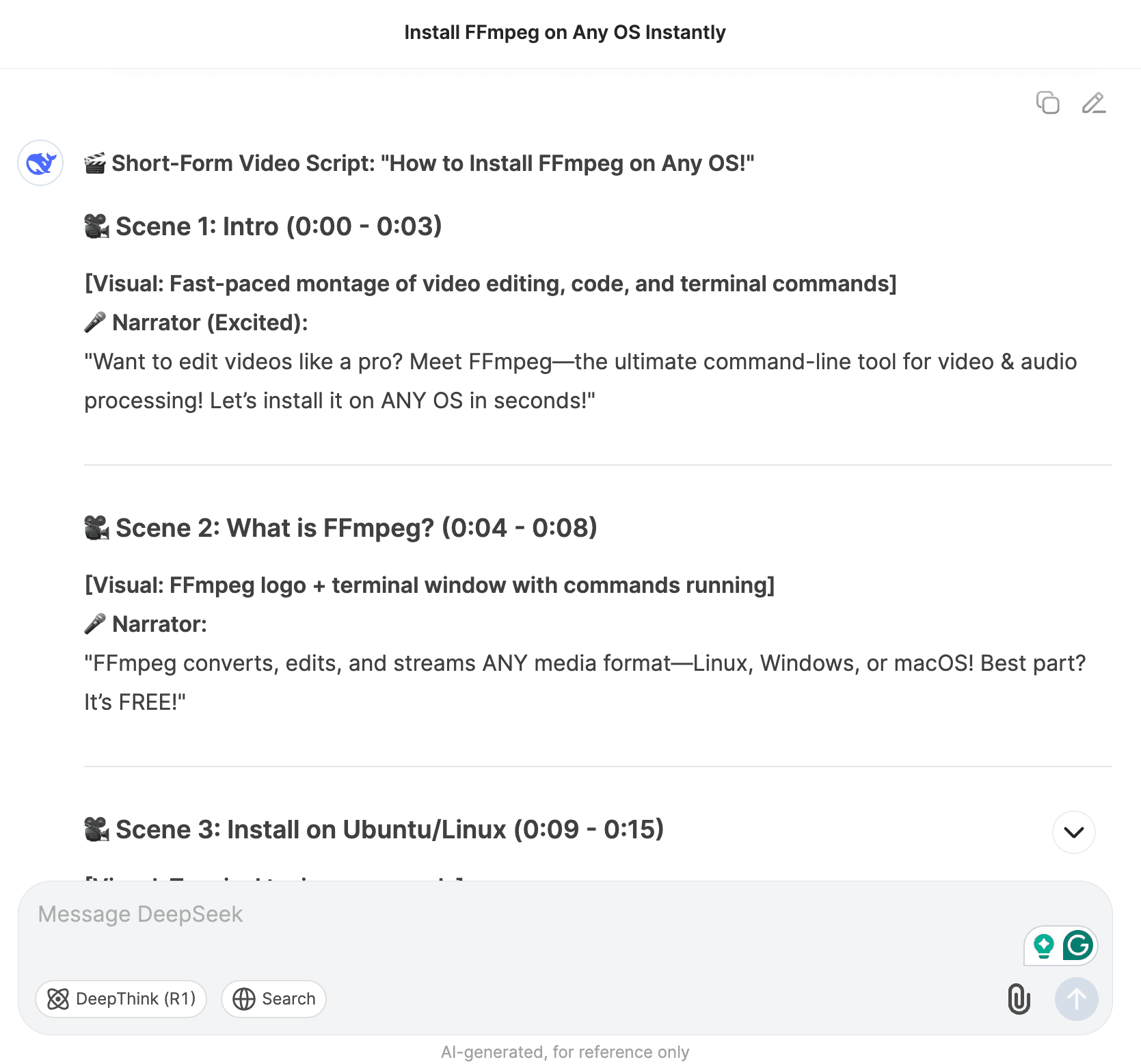Attach a file with the paperclip icon
The width and height of the screenshot is (1141, 1064).
pyautogui.click(x=1019, y=999)
